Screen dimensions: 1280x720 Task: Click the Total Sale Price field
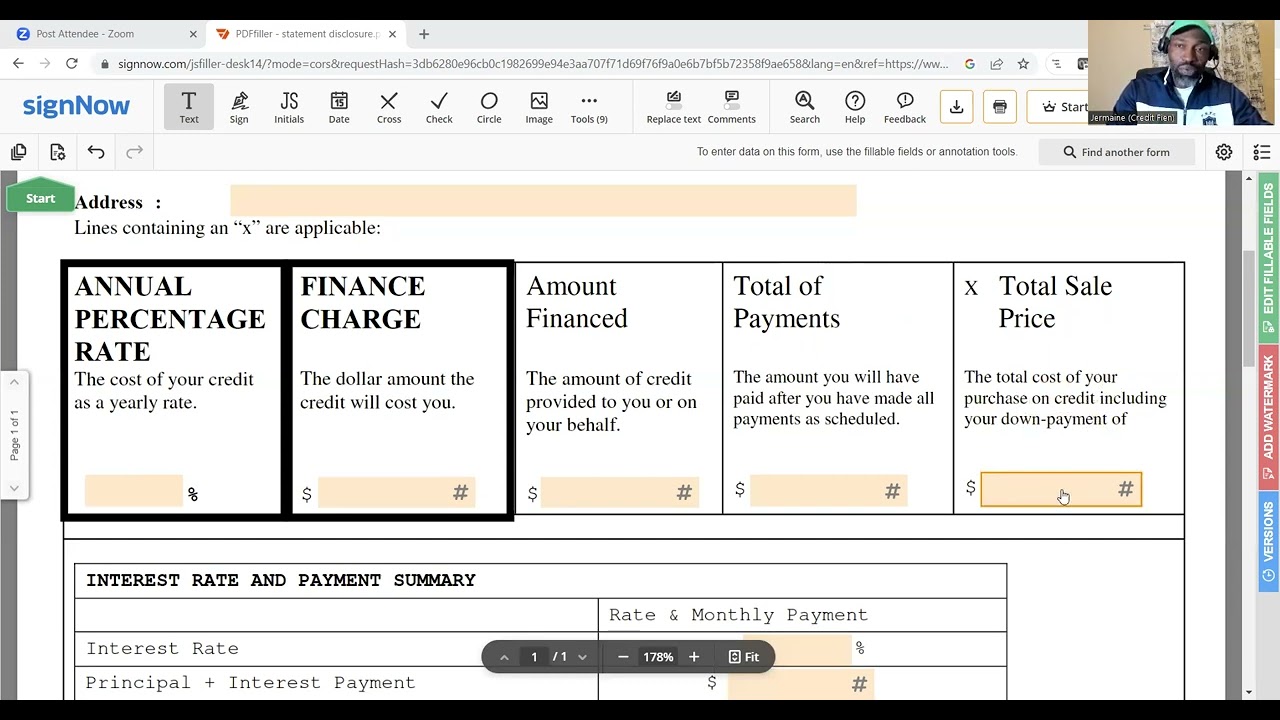point(1061,489)
